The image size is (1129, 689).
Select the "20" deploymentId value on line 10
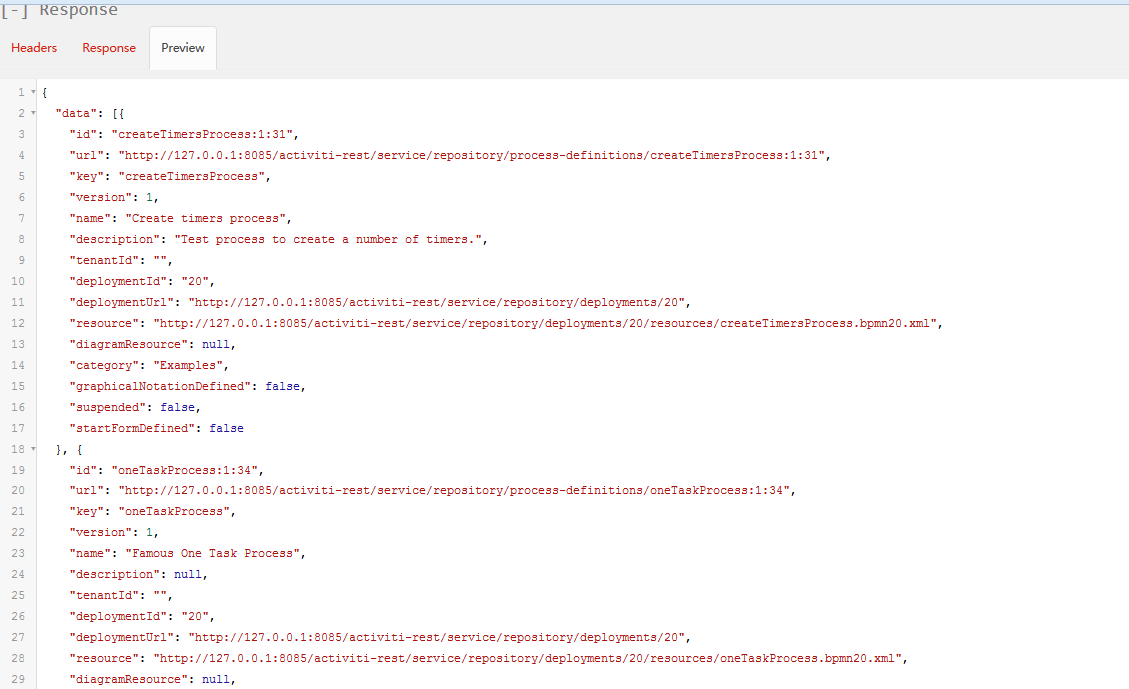pyautogui.click(x=195, y=282)
